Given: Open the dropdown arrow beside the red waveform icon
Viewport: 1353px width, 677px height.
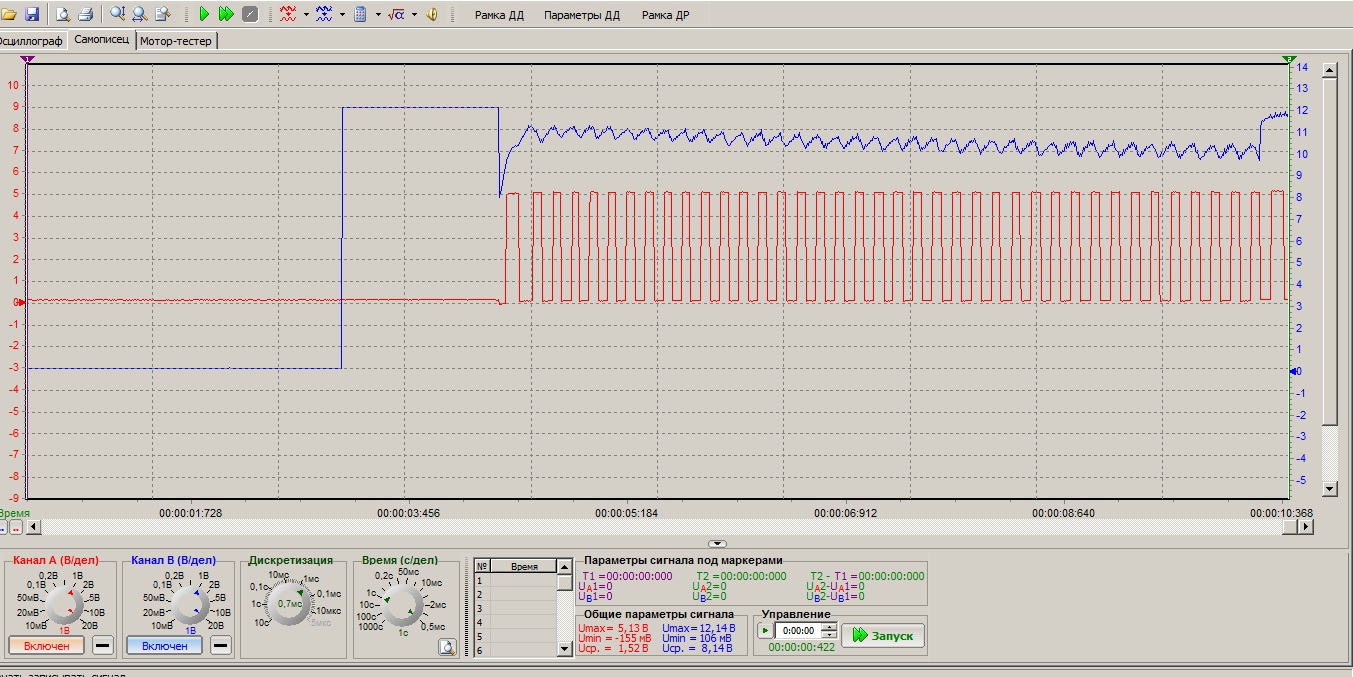Looking at the screenshot, I should coord(305,14).
